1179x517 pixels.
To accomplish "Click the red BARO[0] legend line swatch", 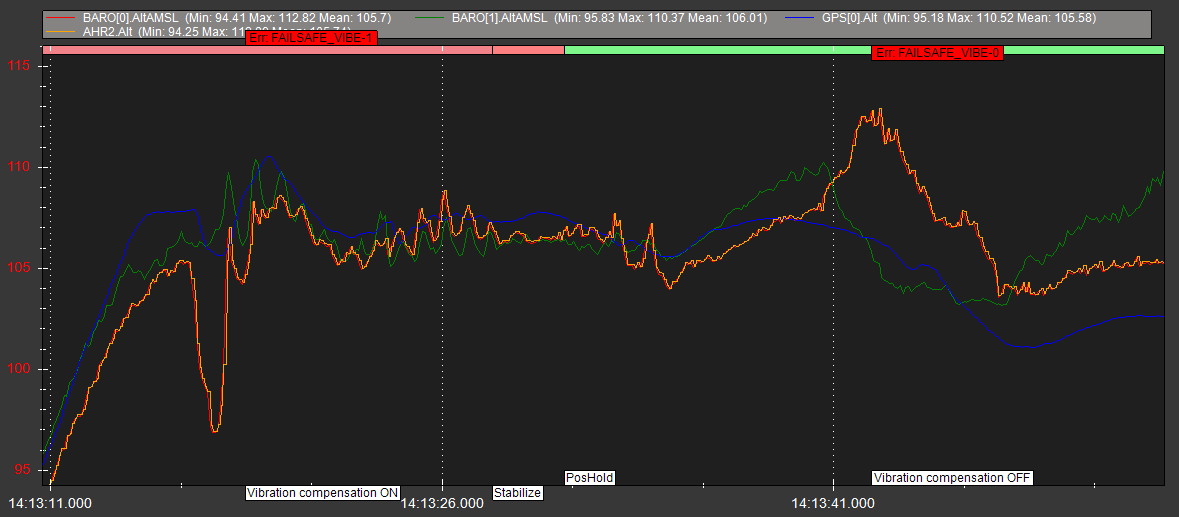I will 62,18.
